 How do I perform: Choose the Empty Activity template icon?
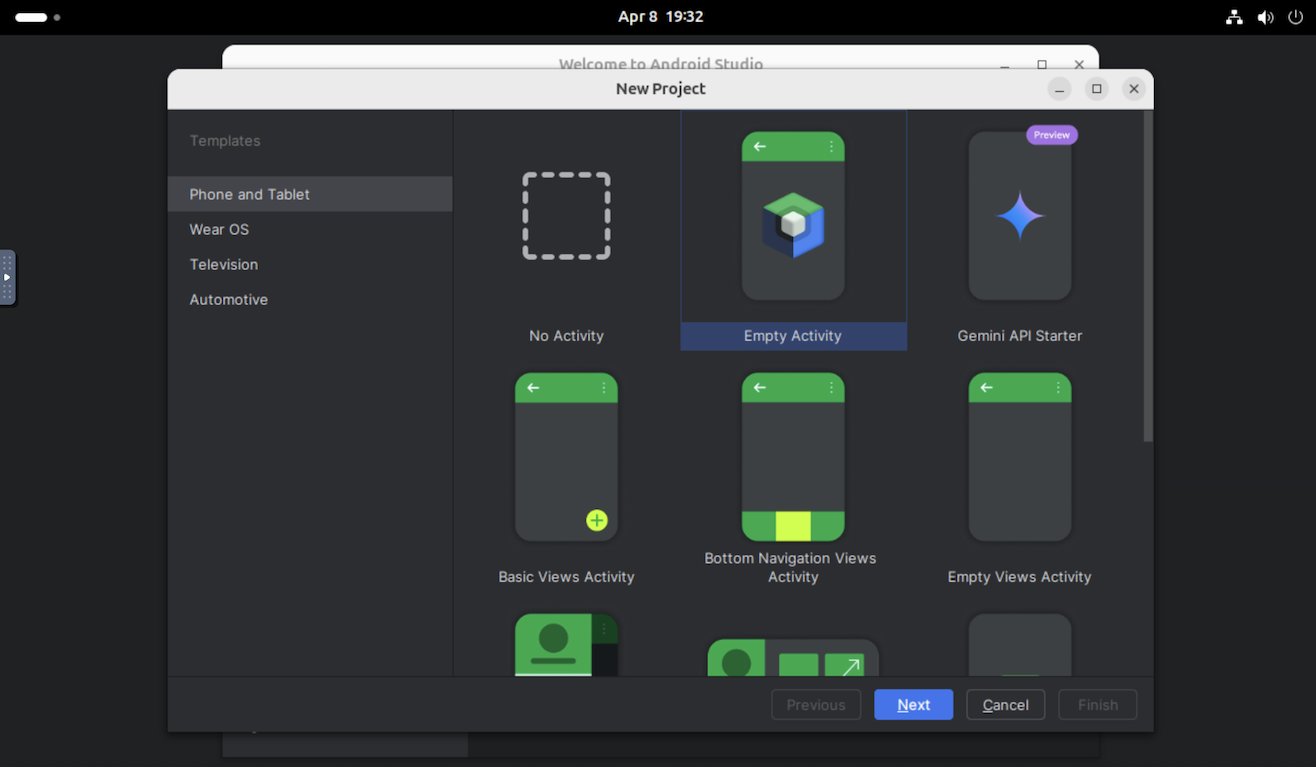tap(793, 217)
